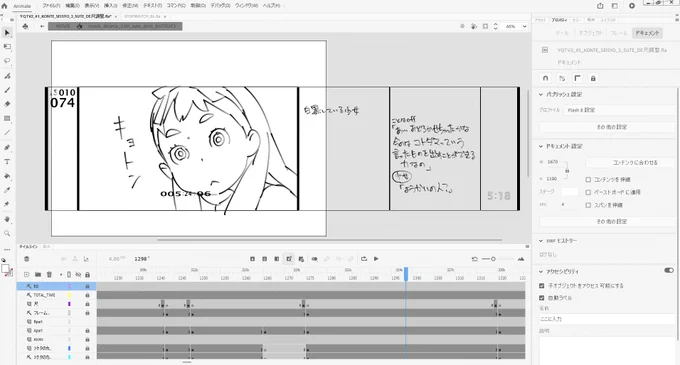This screenshot has height=365, width=680.
Task: Collapse the パブリッシュ設定 section
Action: point(541,94)
